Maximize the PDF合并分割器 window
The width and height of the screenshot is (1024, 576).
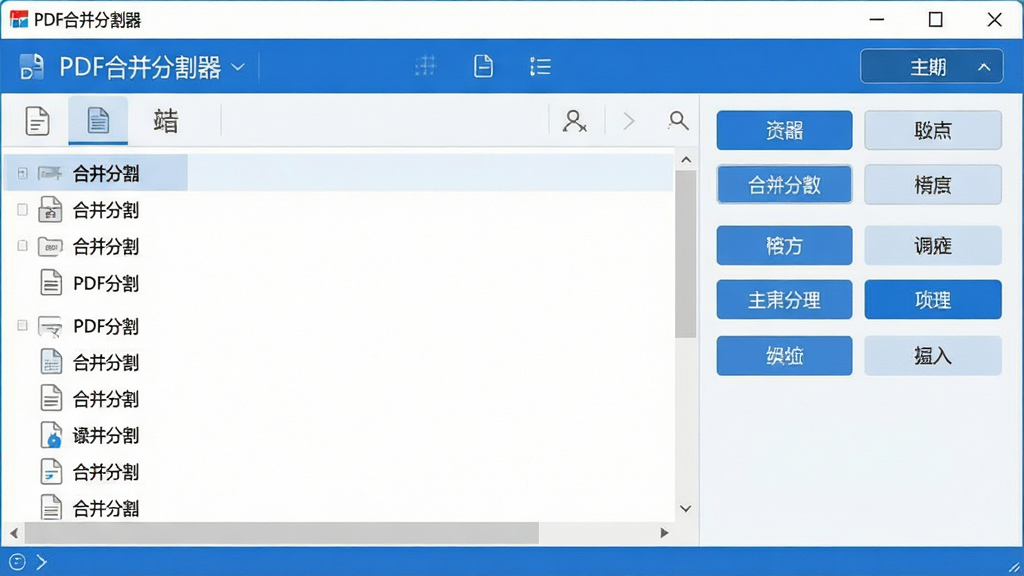pyautogui.click(x=935, y=20)
